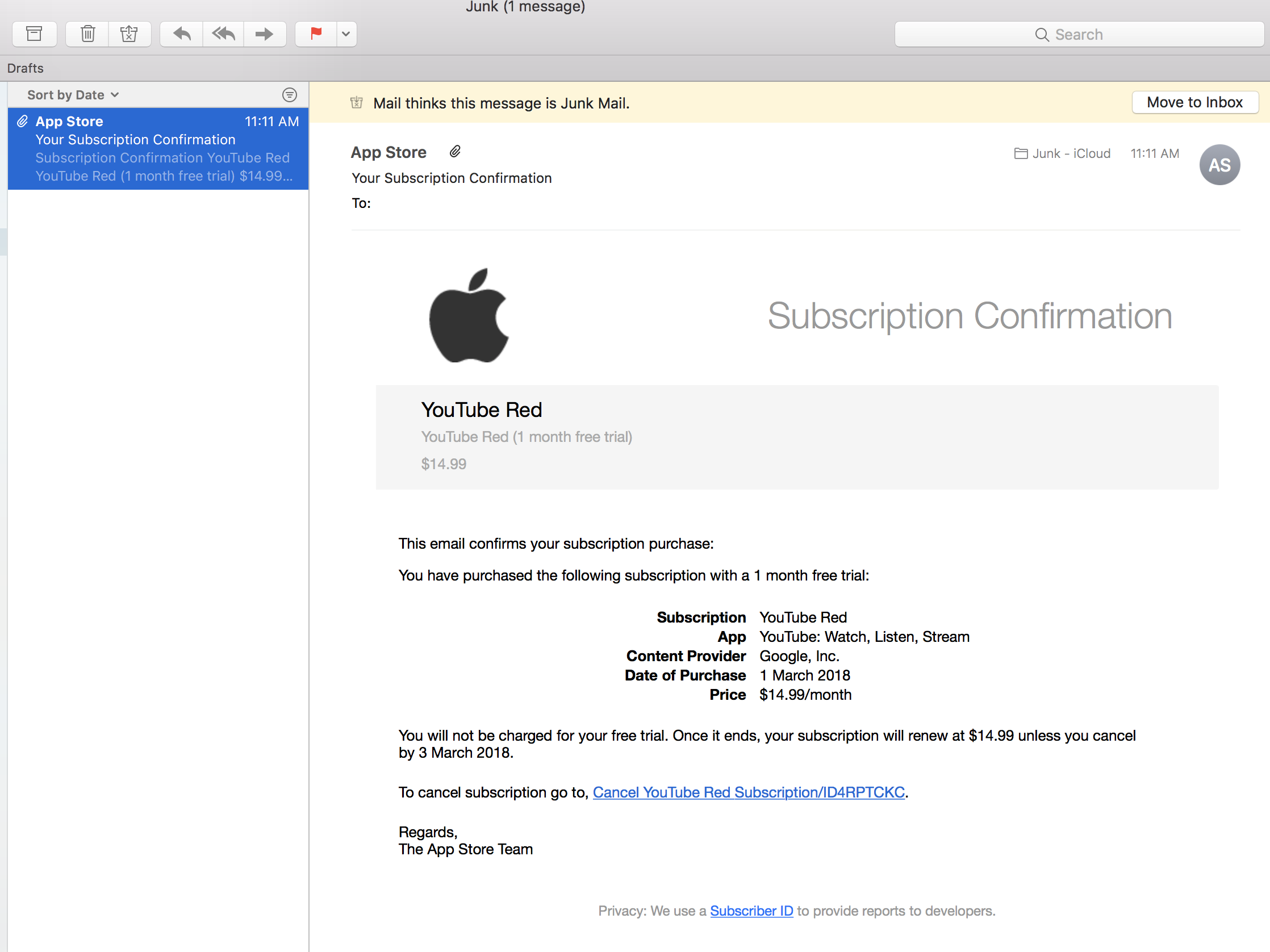
Task: Click the Apple logo image
Action: tap(469, 315)
